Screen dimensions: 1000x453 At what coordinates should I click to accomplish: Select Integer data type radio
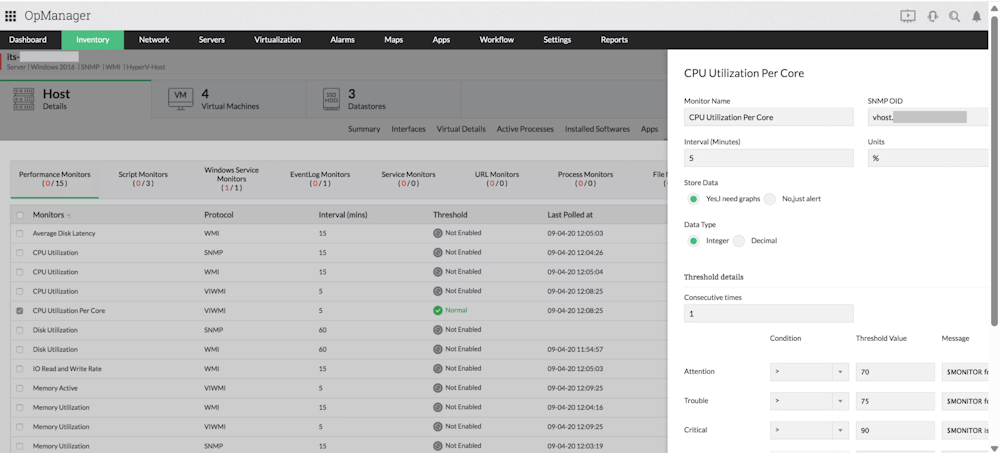tap(693, 241)
